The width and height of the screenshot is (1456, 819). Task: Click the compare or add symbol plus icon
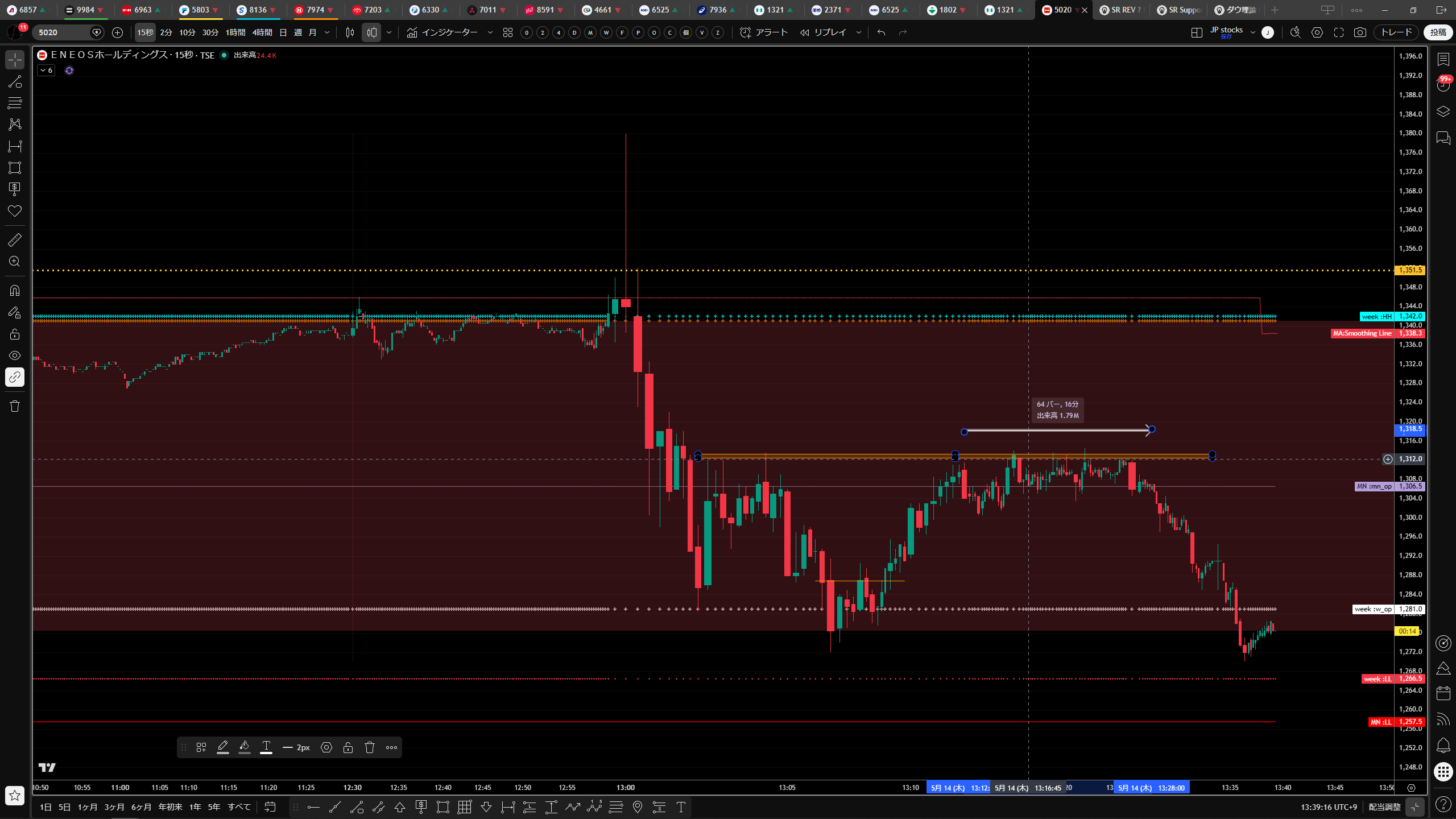click(117, 32)
